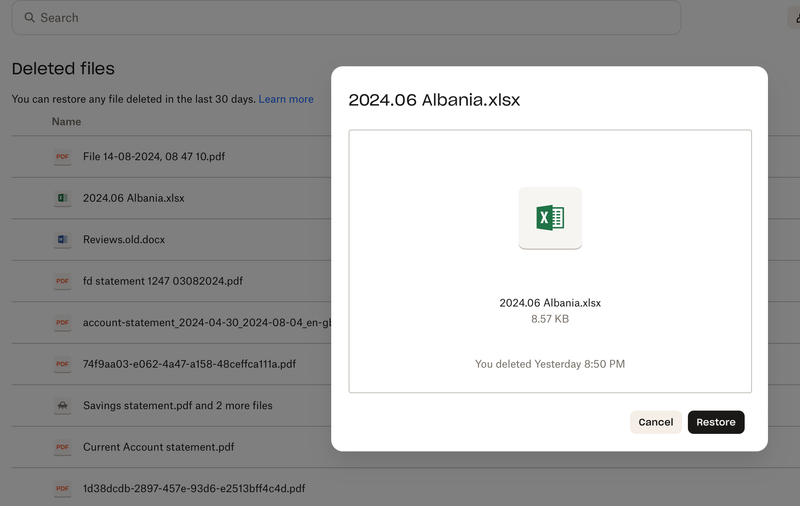Cancel the restore dialog

point(655,422)
